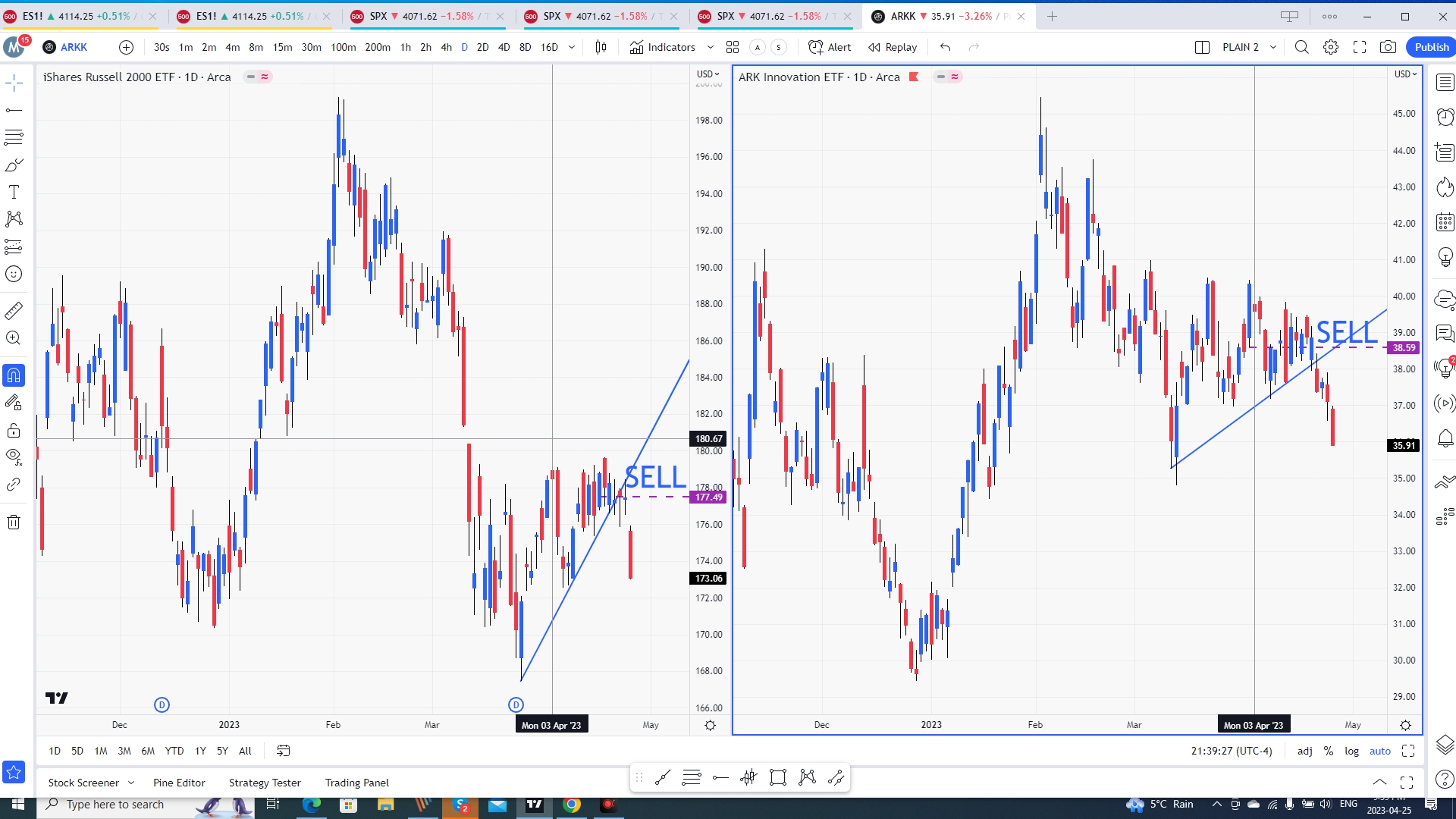This screenshot has width=1456, height=819.
Task: Toggle magnet mode
Action: [x=14, y=375]
